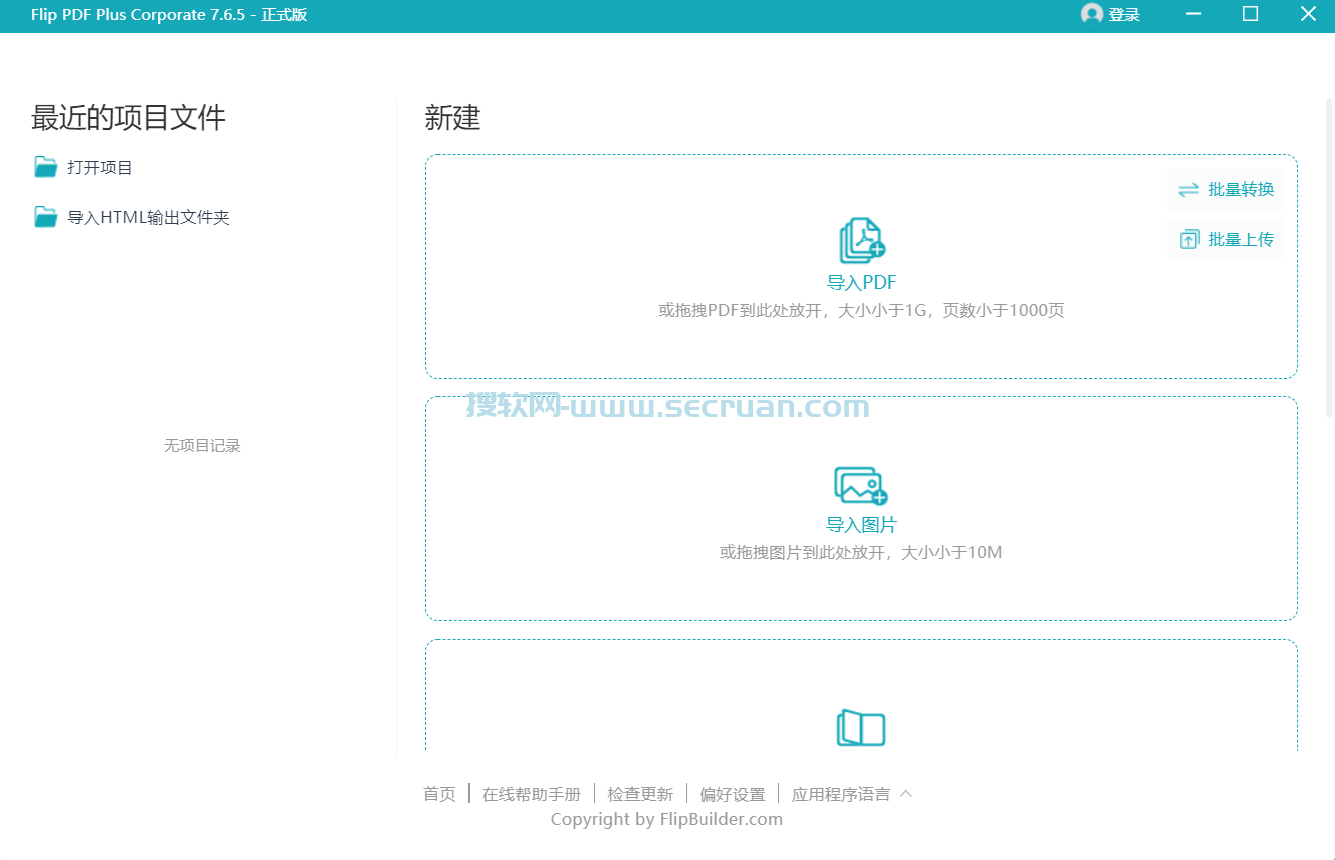Close the Flip PDF Plus window

1308,14
